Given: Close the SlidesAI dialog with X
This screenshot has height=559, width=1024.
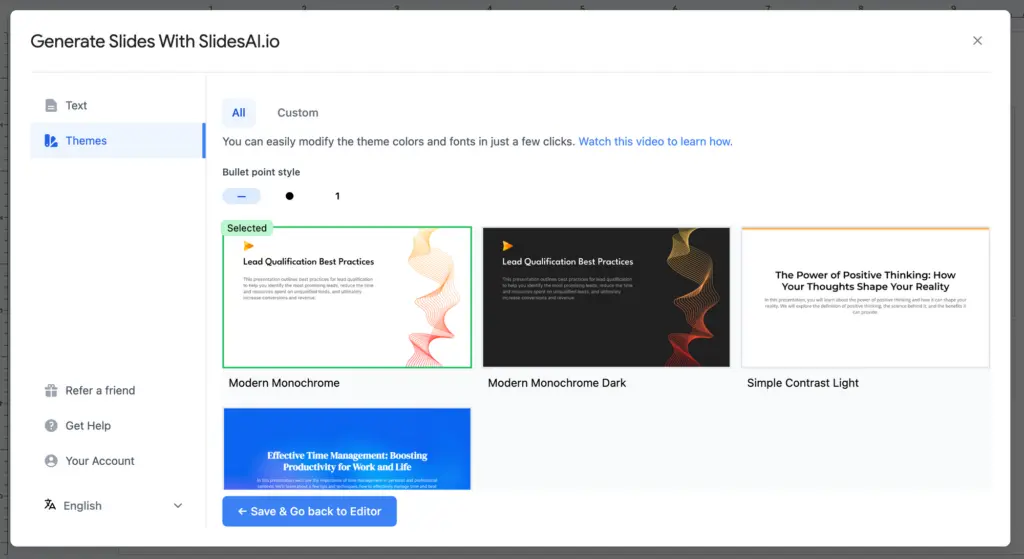Looking at the screenshot, I should coord(977,41).
